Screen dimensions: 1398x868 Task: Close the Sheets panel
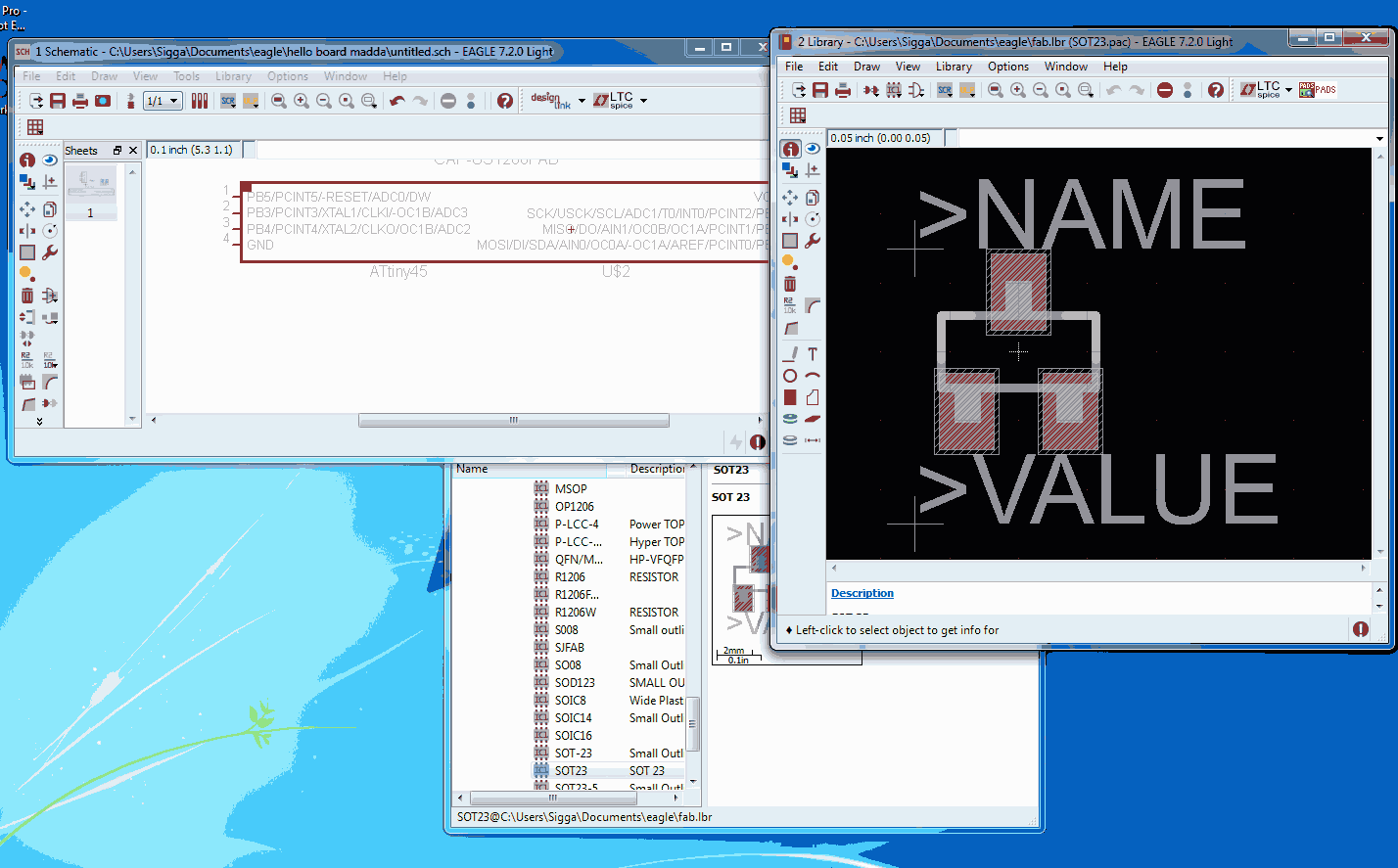(x=133, y=151)
